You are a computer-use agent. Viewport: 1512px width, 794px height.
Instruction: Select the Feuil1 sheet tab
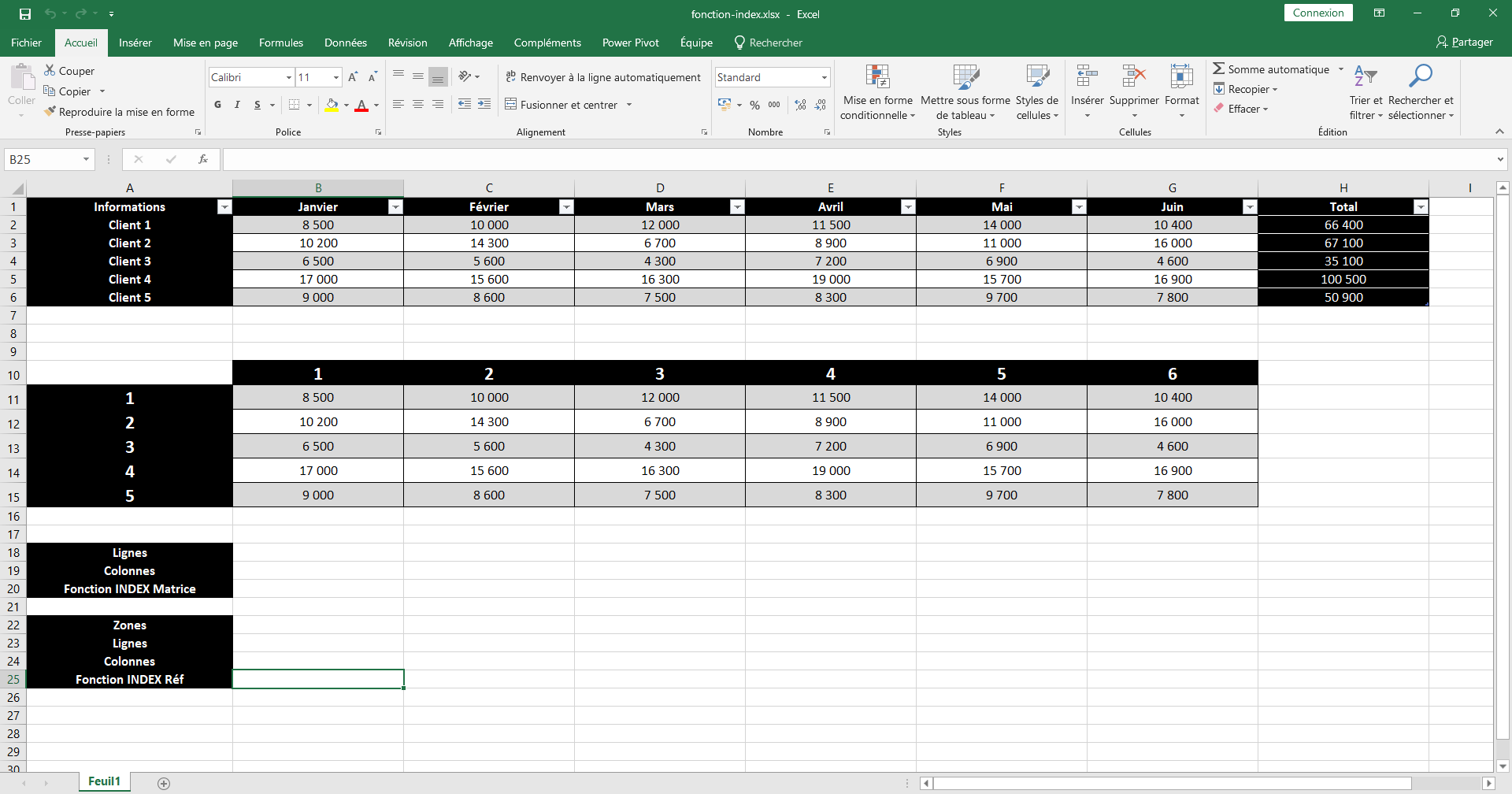(104, 781)
